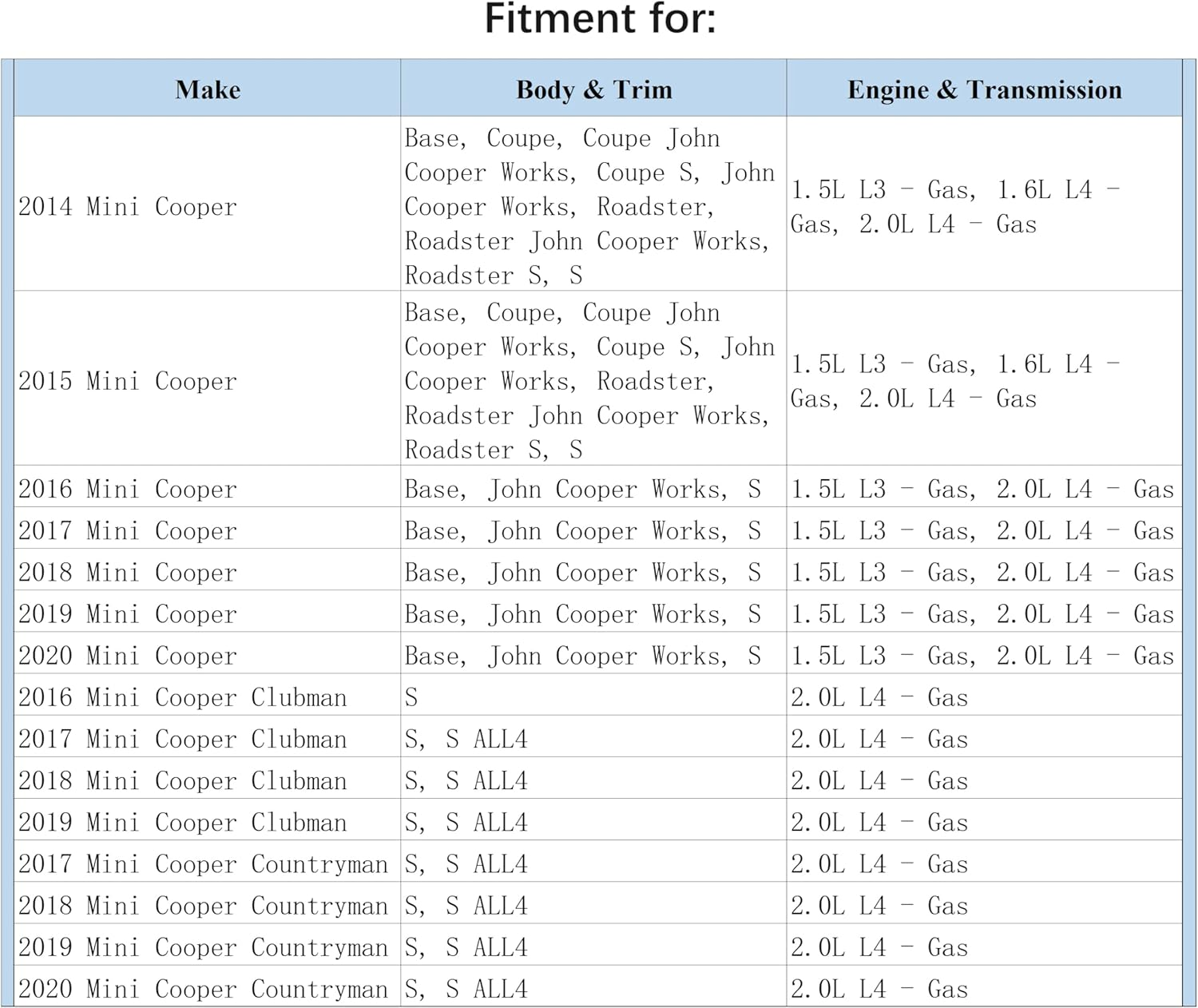The height and width of the screenshot is (1008, 1198).
Task: Click the Fitment for: title text
Action: pyautogui.click(x=600, y=19)
